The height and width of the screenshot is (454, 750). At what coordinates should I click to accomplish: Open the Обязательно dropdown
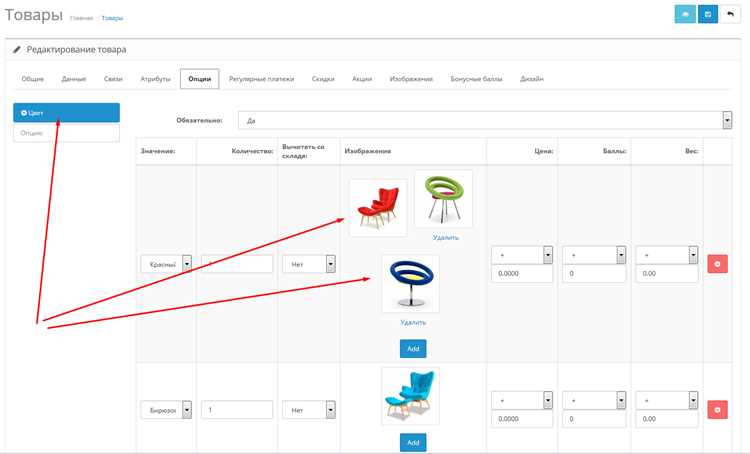coord(485,121)
